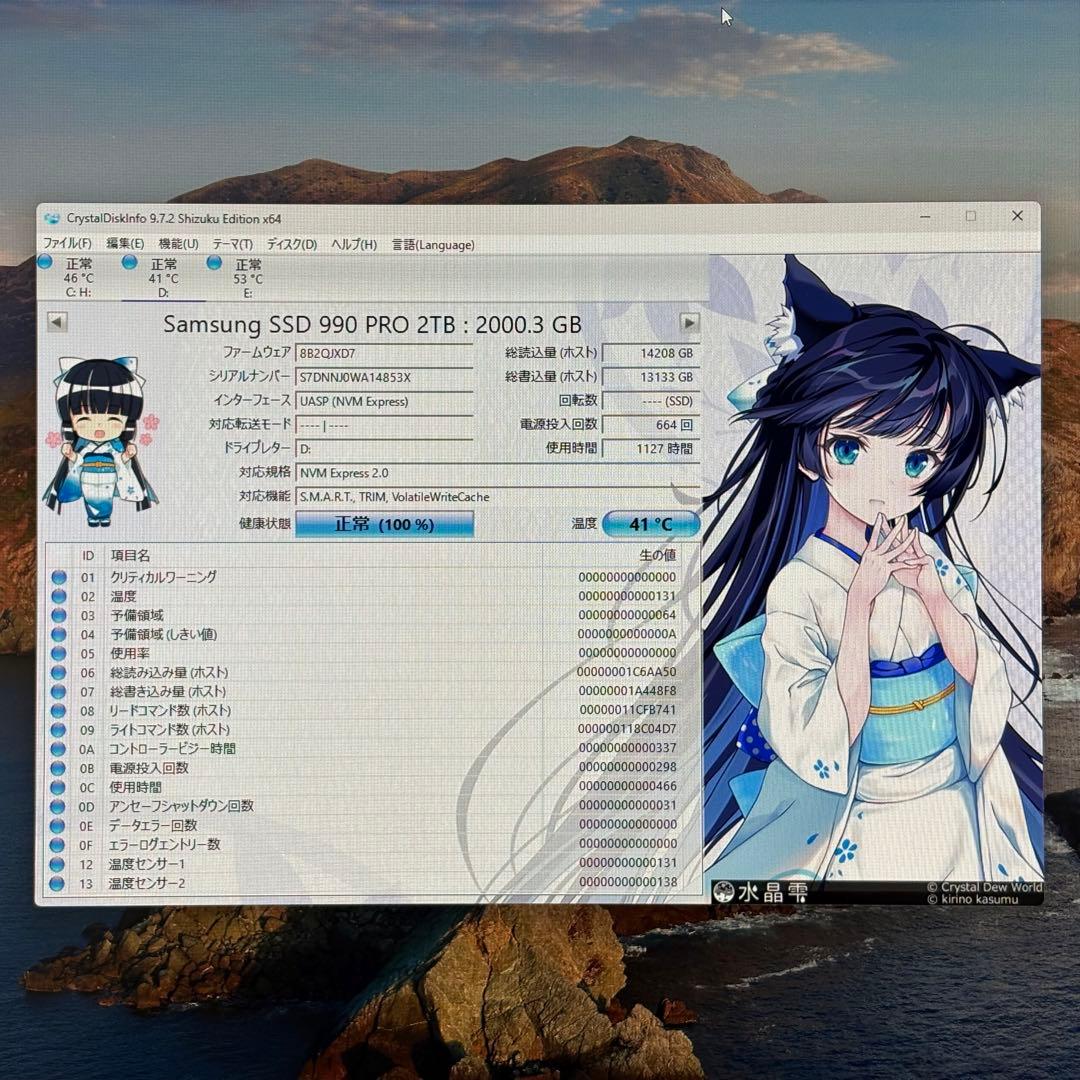Viewport: 1080px width, 1080px height.
Task: Click the chibi Shizuku character image
Action: coord(101,442)
